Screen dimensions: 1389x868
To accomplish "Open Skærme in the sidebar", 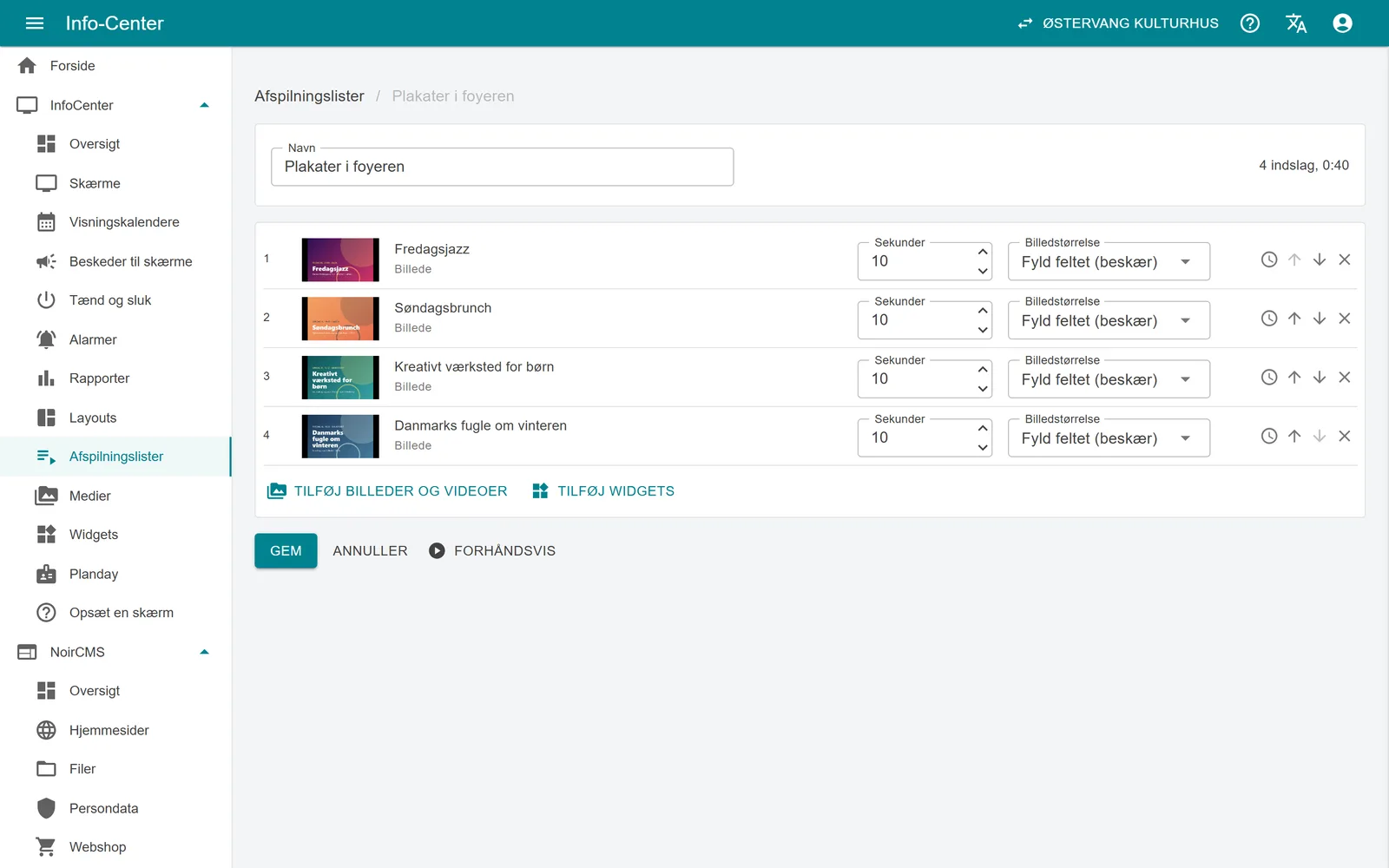I will coord(115,183).
